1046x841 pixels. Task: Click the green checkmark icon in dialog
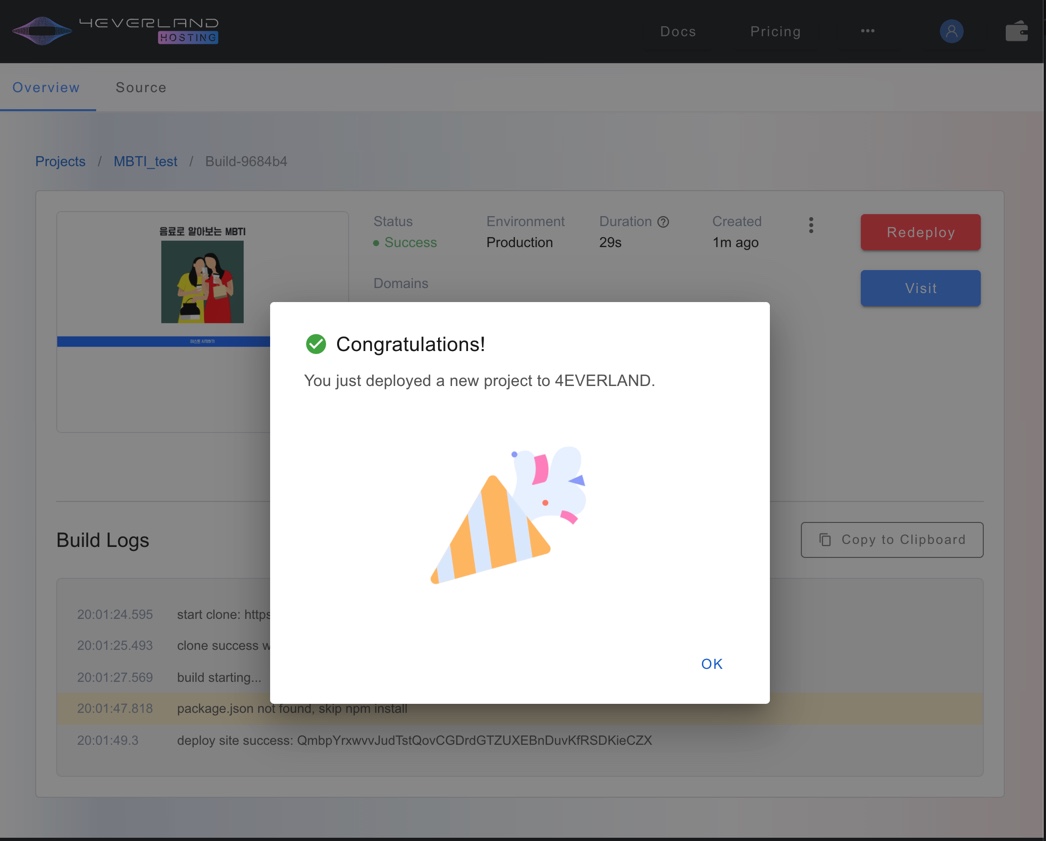coord(316,344)
